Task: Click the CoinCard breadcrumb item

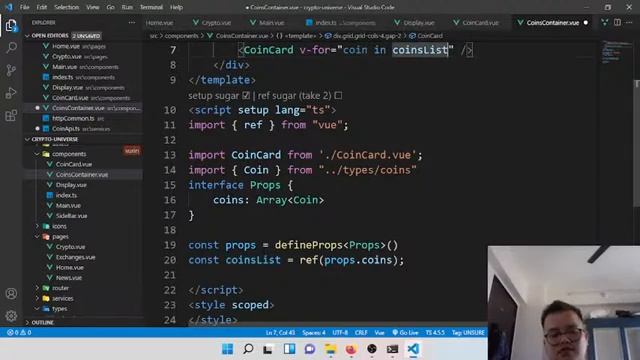Action: tap(426, 36)
